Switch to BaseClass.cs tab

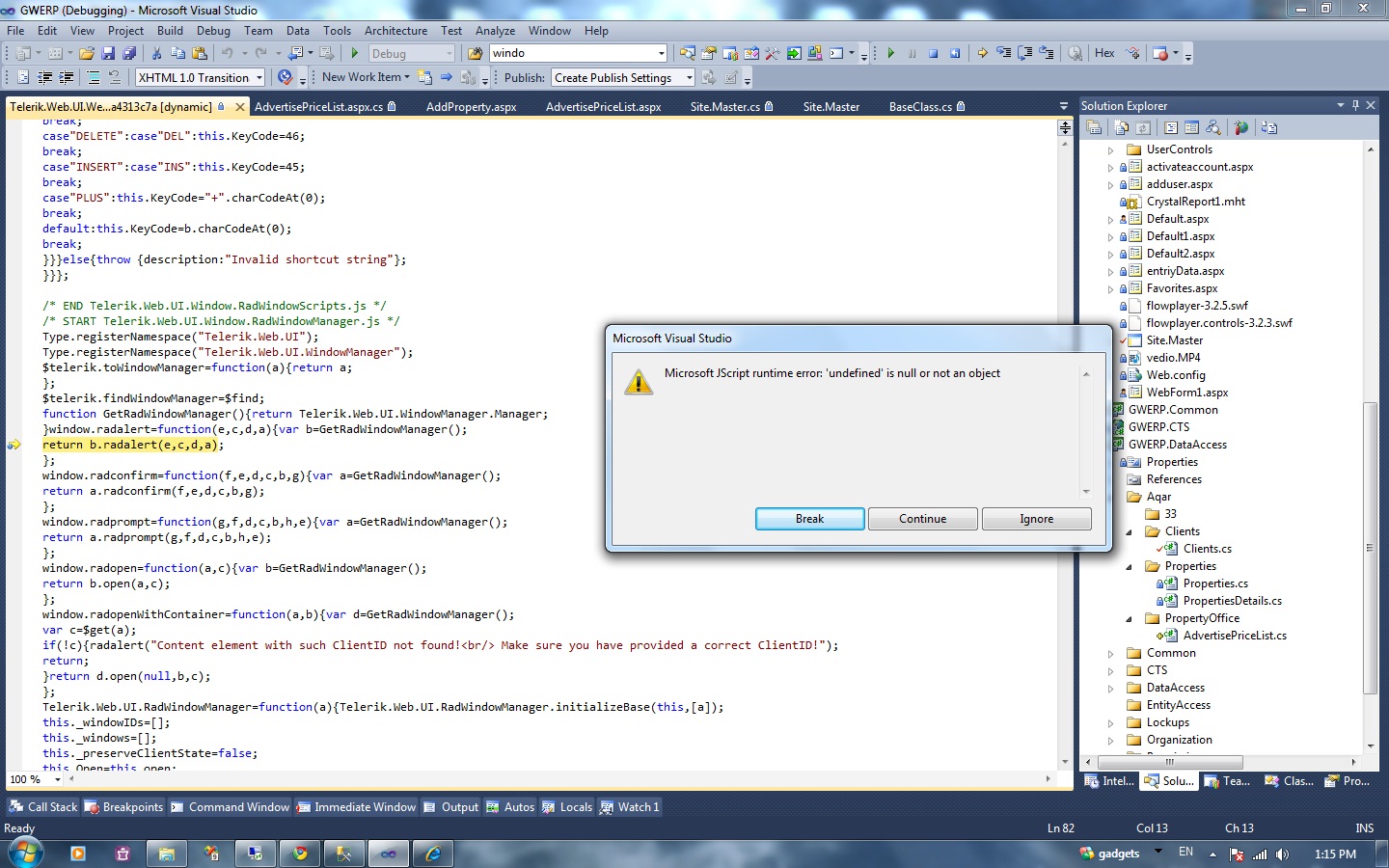tap(926, 106)
